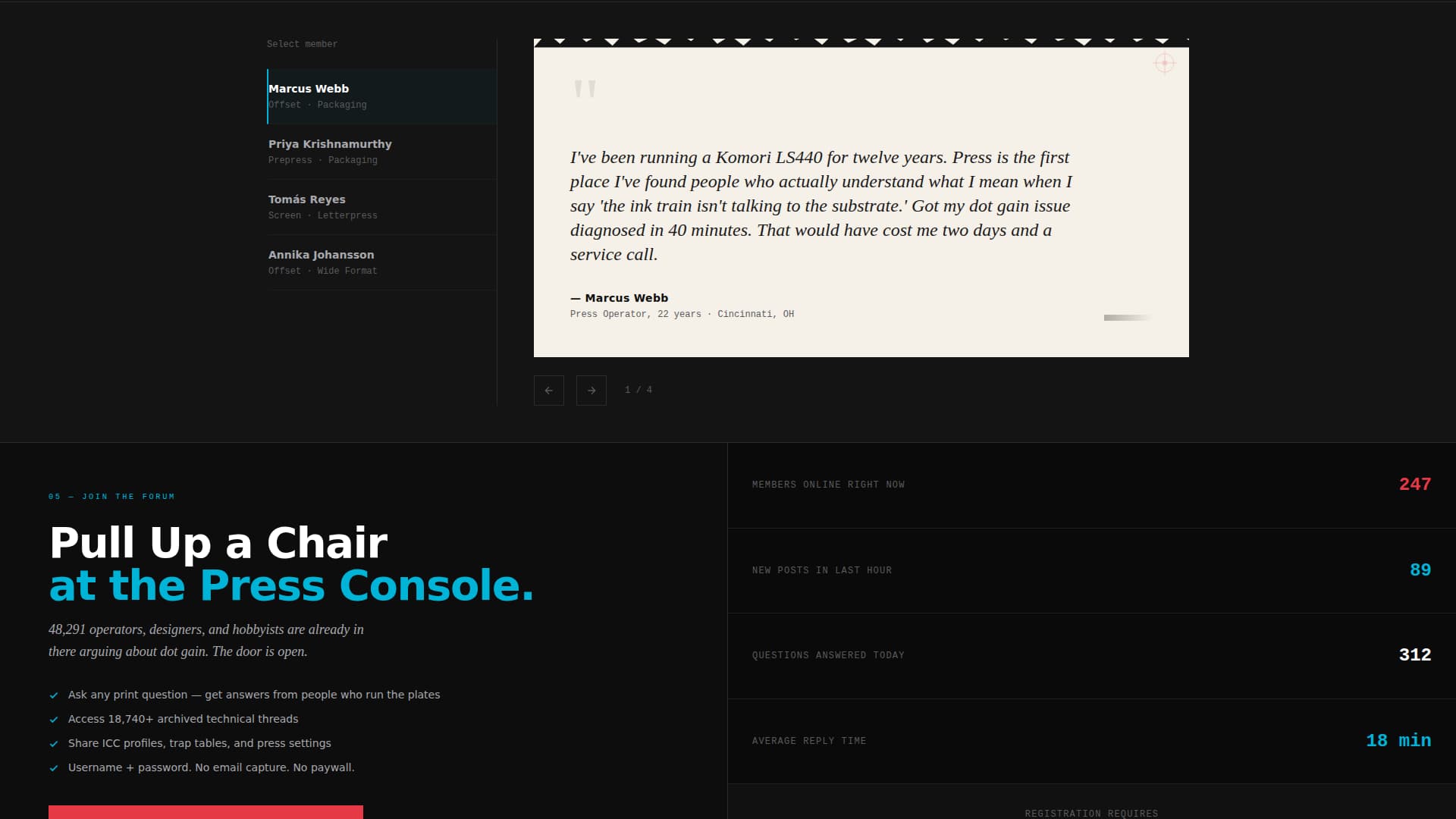Image resolution: width=1456 pixels, height=819 pixels.
Task: Click 'Username + password. No email capture' text
Action: point(211,767)
